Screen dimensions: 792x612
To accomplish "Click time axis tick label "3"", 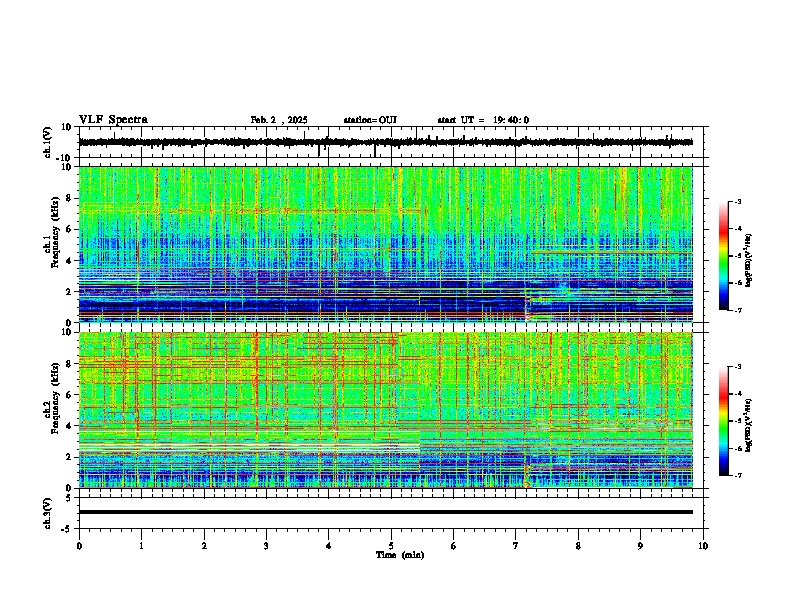I will (x=266, y=546).
